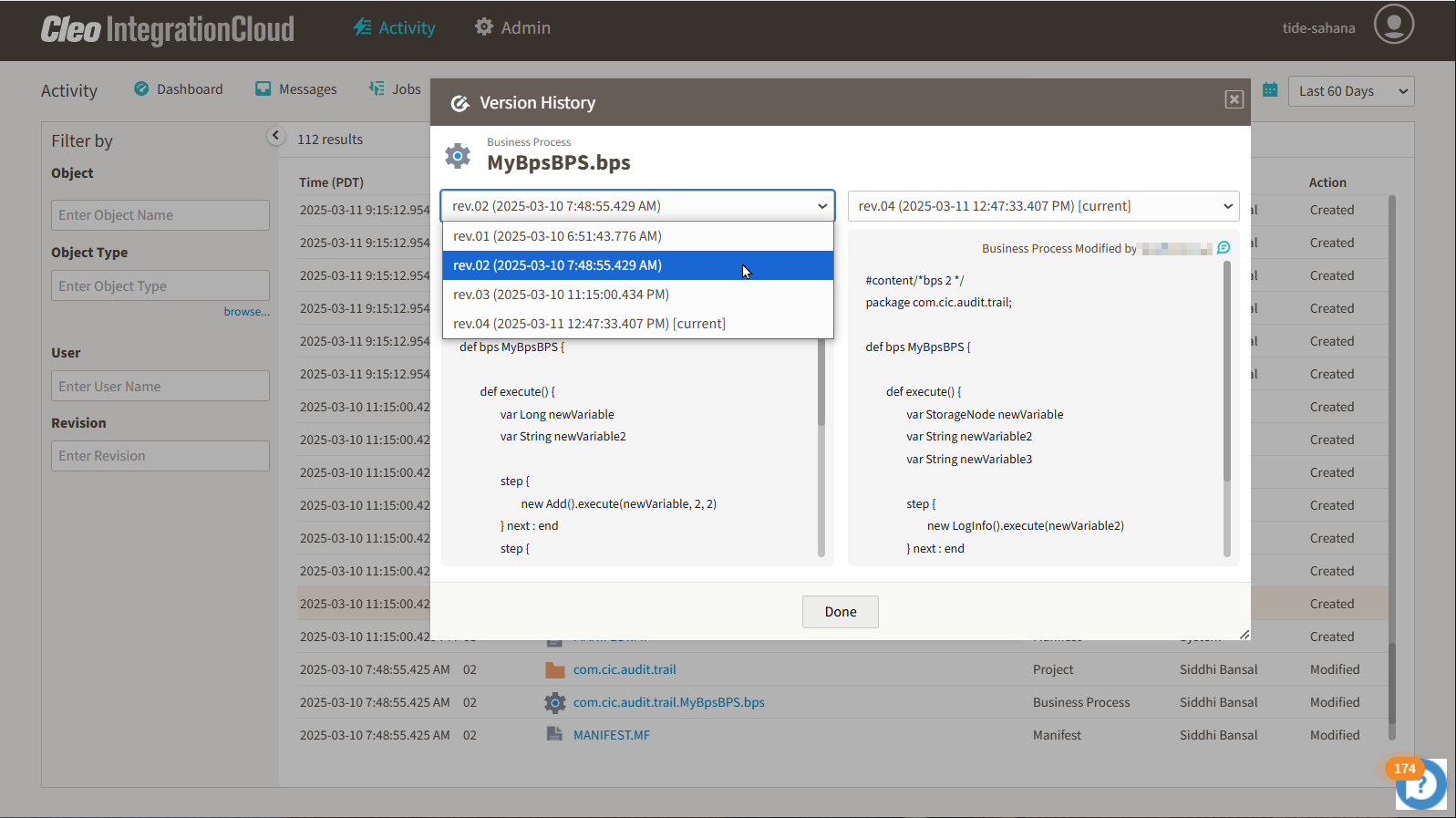Focus the Enter Revision field
Screen dimensions: 1456x818
point(160,456)
